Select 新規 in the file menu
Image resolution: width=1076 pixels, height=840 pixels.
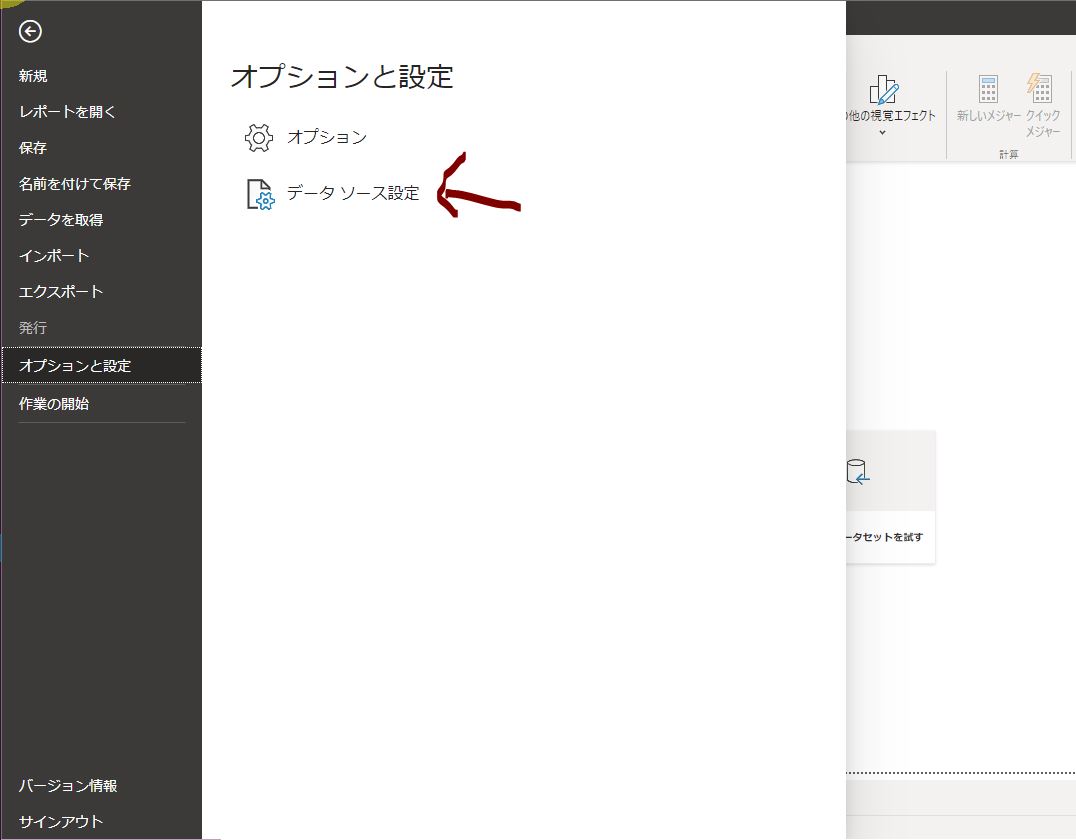tap(33, 76)
